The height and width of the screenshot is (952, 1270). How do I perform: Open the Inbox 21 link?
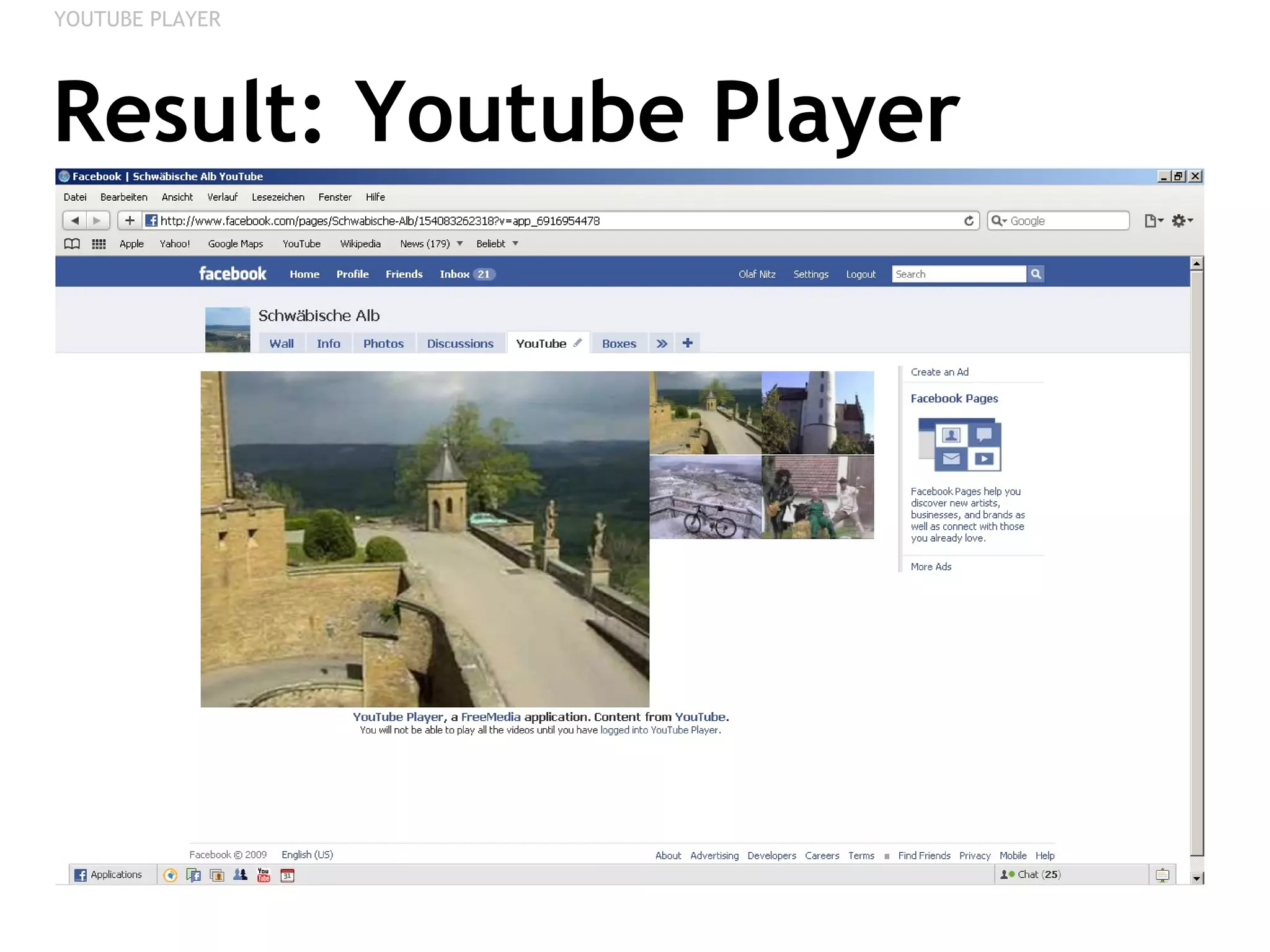coord(467,274)
